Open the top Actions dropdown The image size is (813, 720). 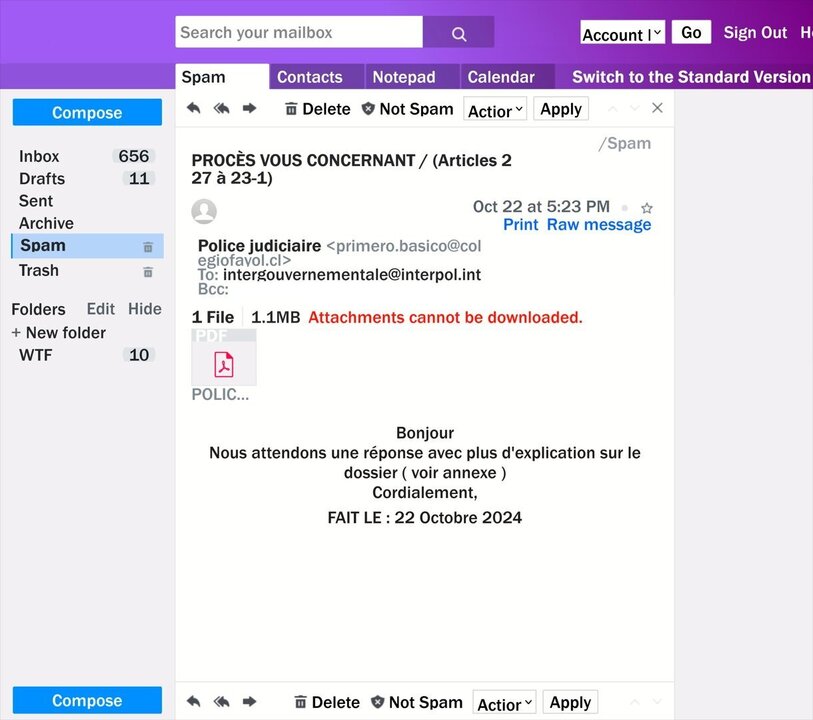click(495, 110)
